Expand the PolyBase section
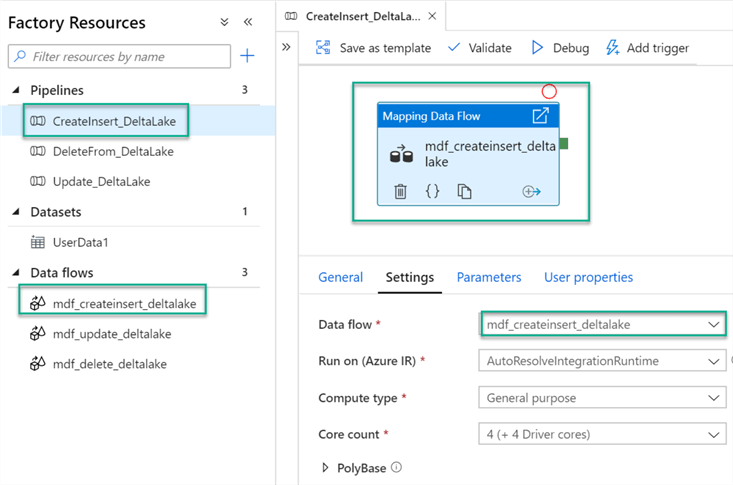This screenshot has width=733, height=485. tap(327, 468)
